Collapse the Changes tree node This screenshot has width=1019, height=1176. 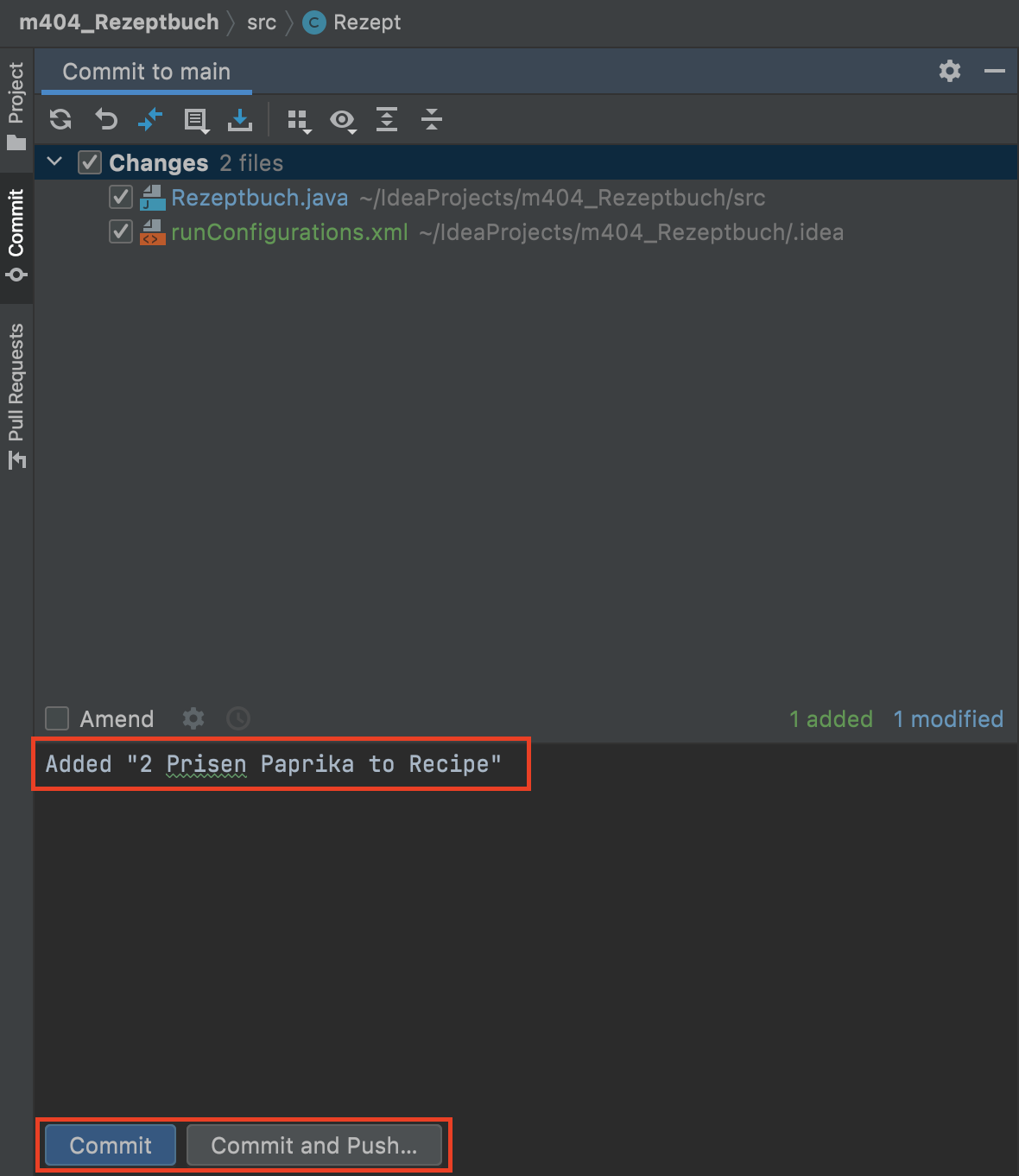click(x=54, y=162)
